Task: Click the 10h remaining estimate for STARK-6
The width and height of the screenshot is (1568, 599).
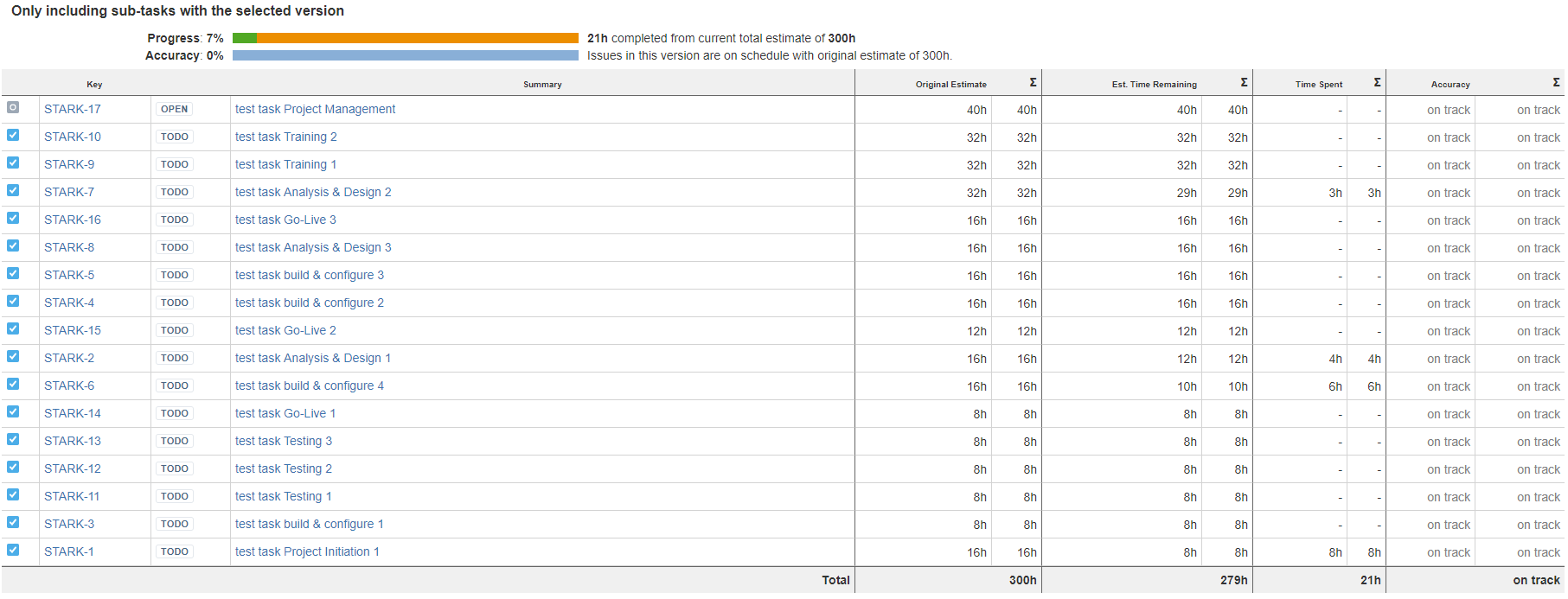Action: pyautogui.click(x=1187, y=386)
